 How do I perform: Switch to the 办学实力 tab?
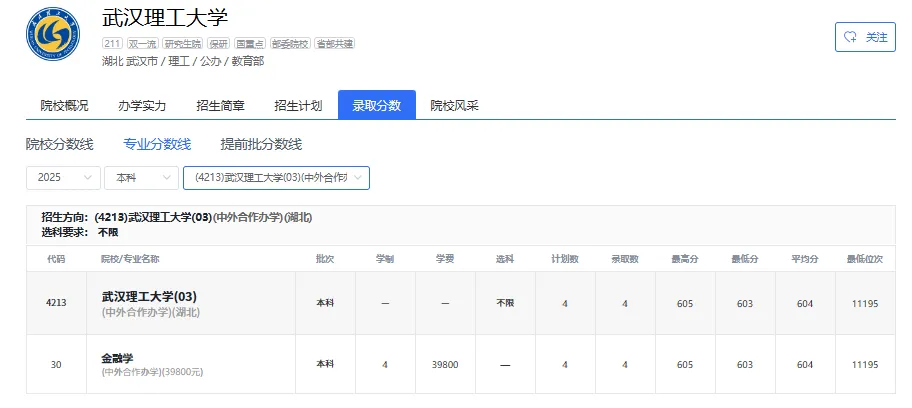click(x=142, y=105)
